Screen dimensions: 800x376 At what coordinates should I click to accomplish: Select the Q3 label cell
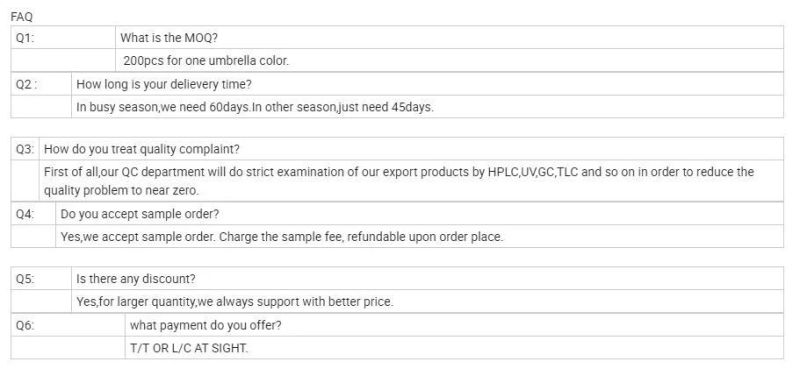(25, 149)
